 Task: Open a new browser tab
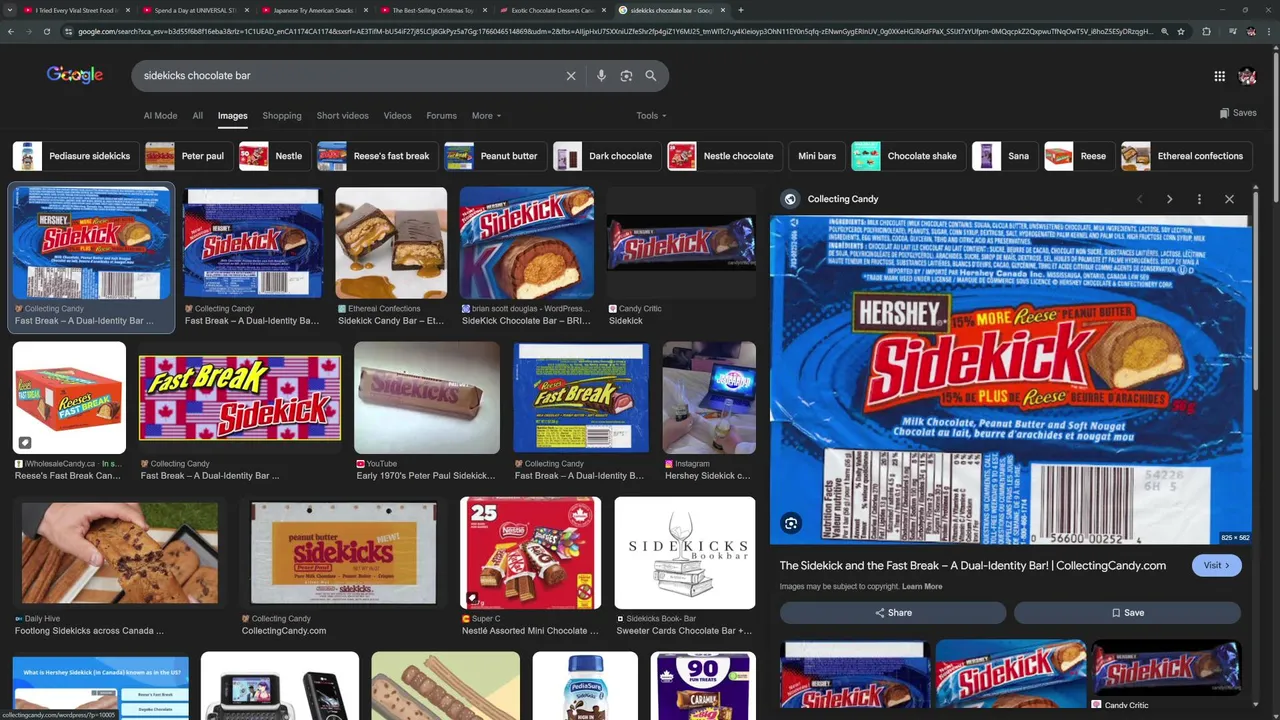coord(740,10)
